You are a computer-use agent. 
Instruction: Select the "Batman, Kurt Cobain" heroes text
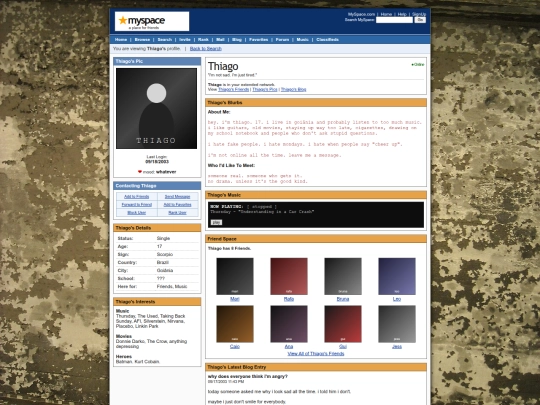(x=138, y=362)
